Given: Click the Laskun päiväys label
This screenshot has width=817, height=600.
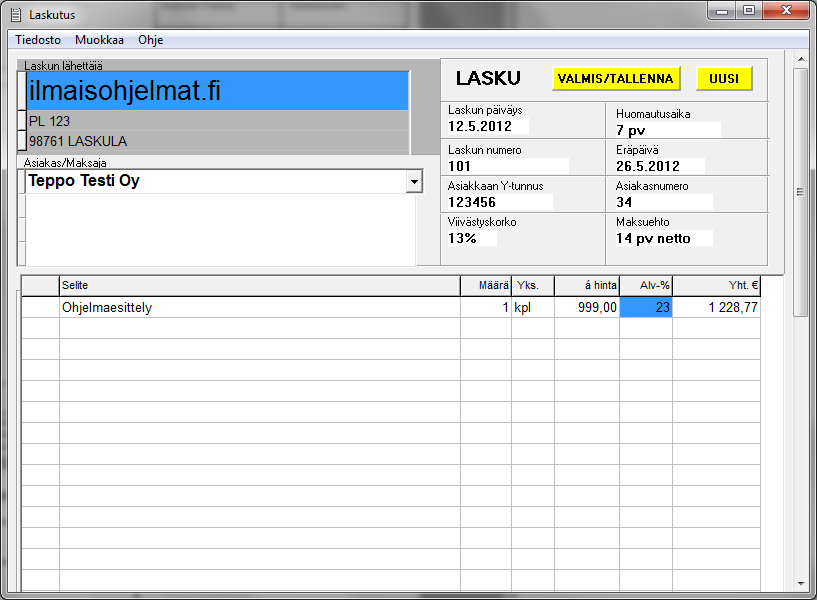Looking at the screenshot, I should coord(485,110).
